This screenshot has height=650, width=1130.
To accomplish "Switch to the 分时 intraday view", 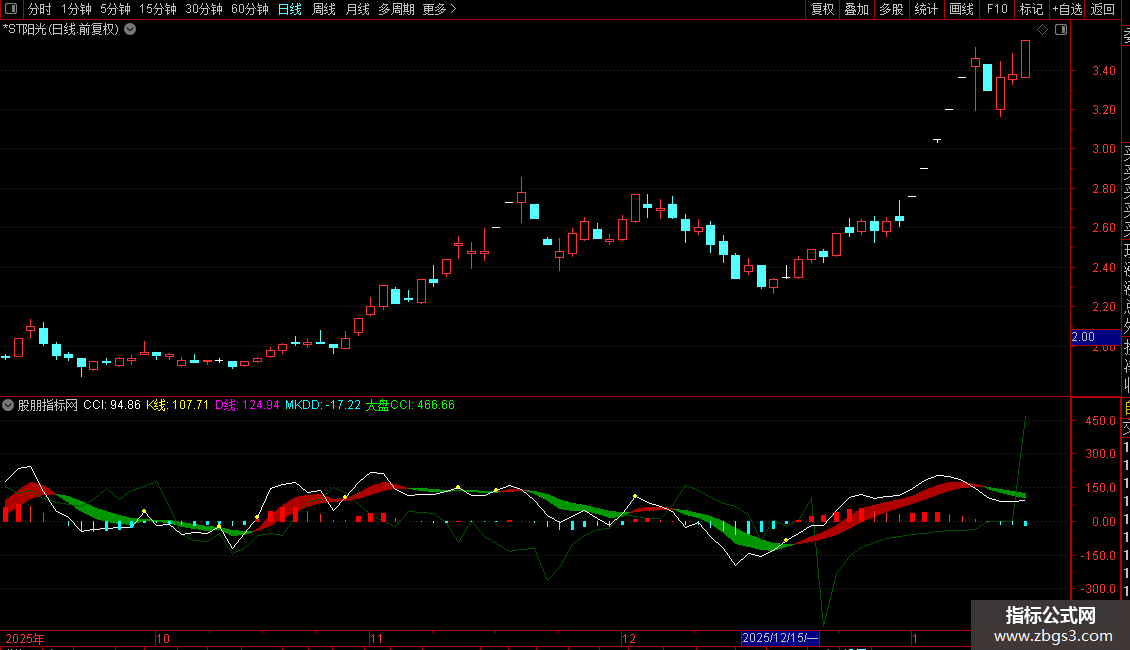I will click(x=40, y=9).
